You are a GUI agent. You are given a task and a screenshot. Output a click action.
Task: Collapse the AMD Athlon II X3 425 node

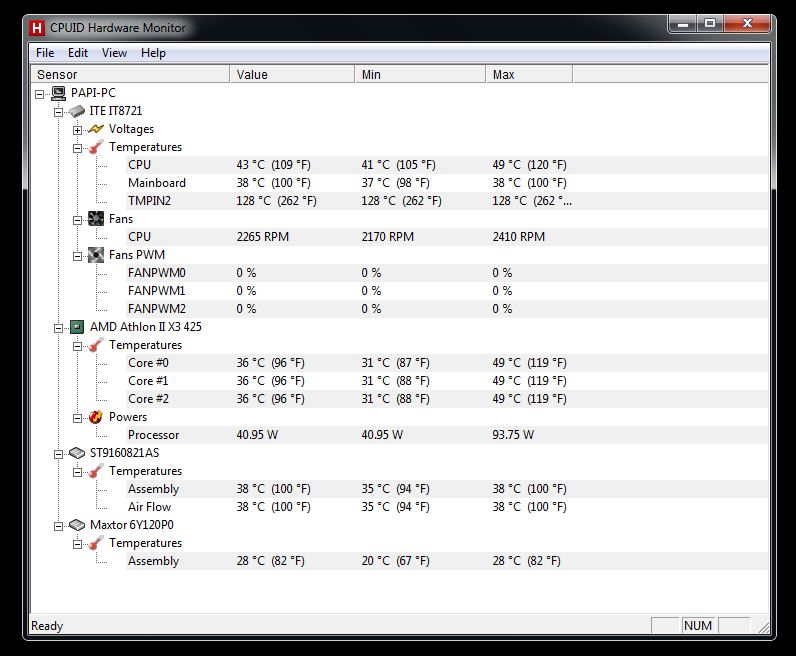(x=58, y=328)
